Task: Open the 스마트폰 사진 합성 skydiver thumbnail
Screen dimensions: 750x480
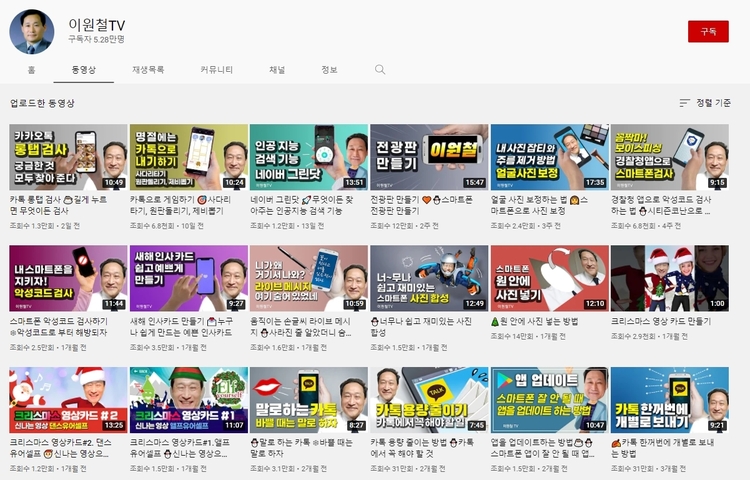Action: point(430,279)
